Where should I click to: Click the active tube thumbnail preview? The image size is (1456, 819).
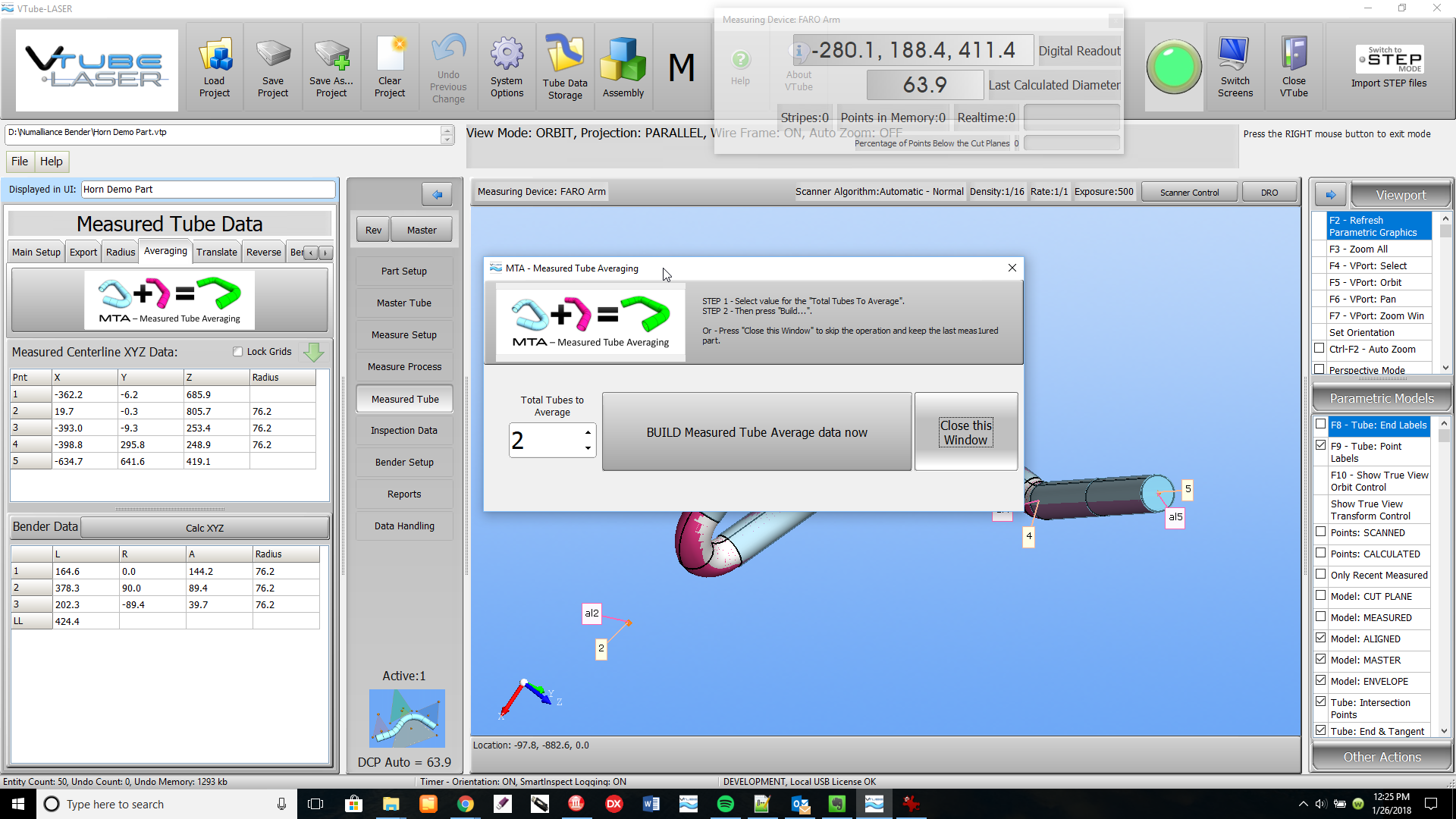406,718
